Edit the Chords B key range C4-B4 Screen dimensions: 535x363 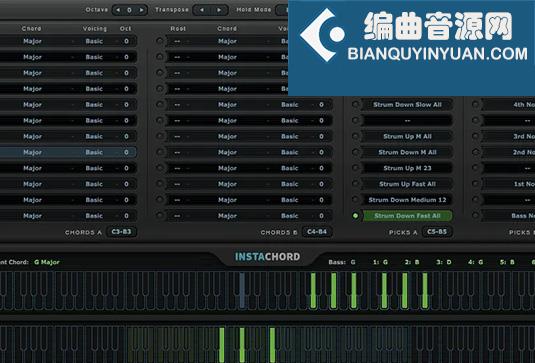317,232
